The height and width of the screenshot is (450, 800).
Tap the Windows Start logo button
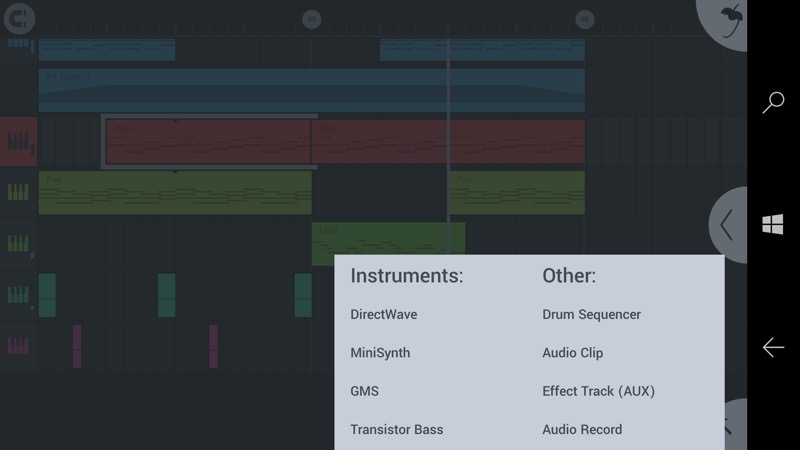click(x=772, y=224)
